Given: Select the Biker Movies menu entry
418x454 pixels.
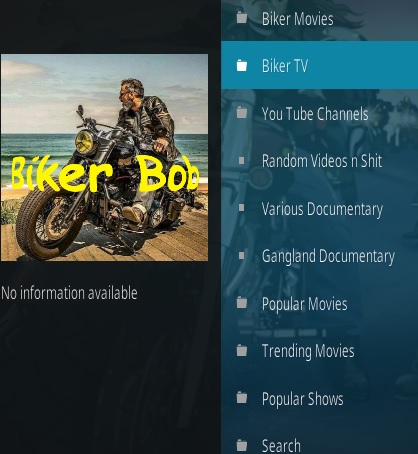Looking at the screenshot, I should tap(319, 18).
